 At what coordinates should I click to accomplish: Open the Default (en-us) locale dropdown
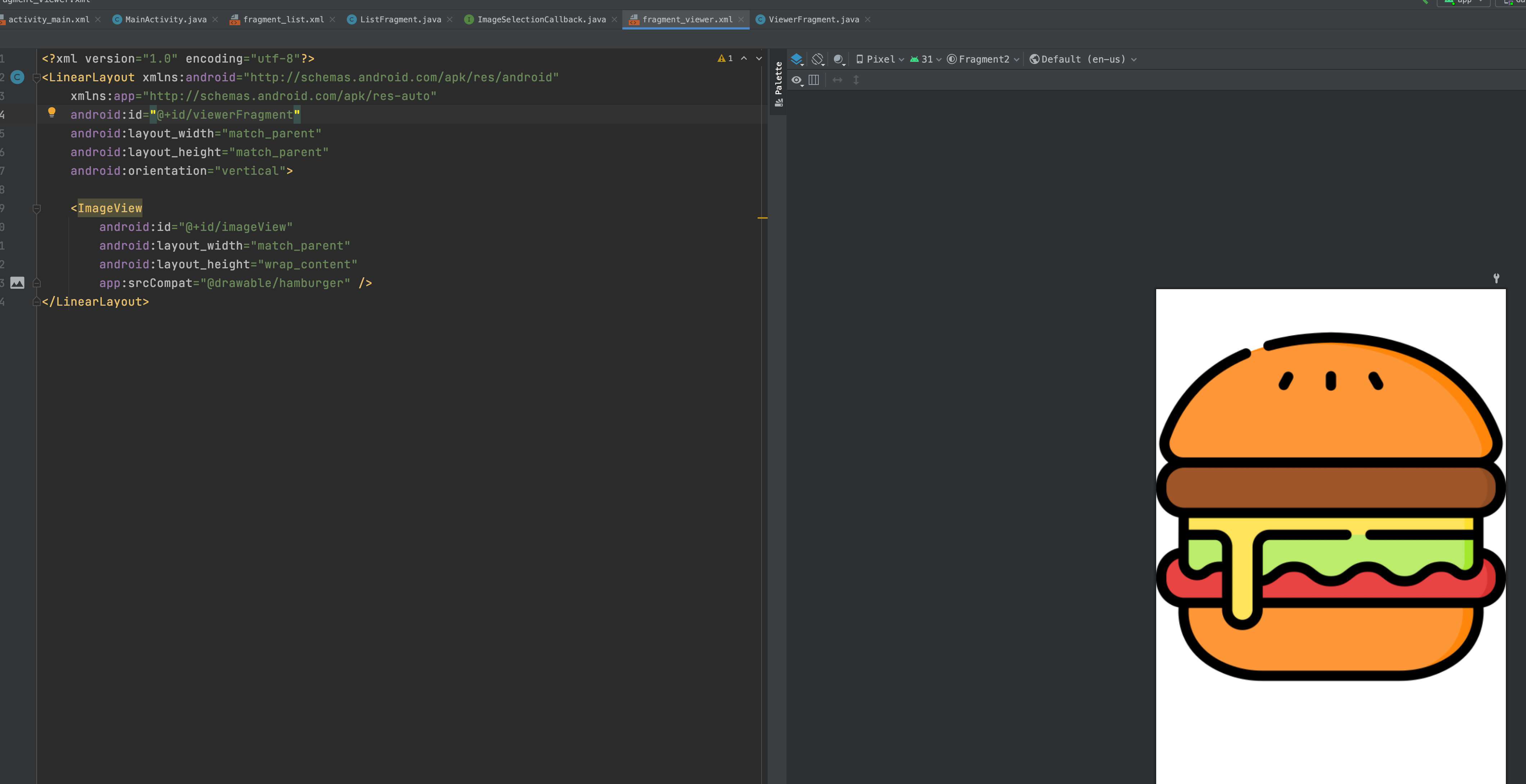(1083, 59)
